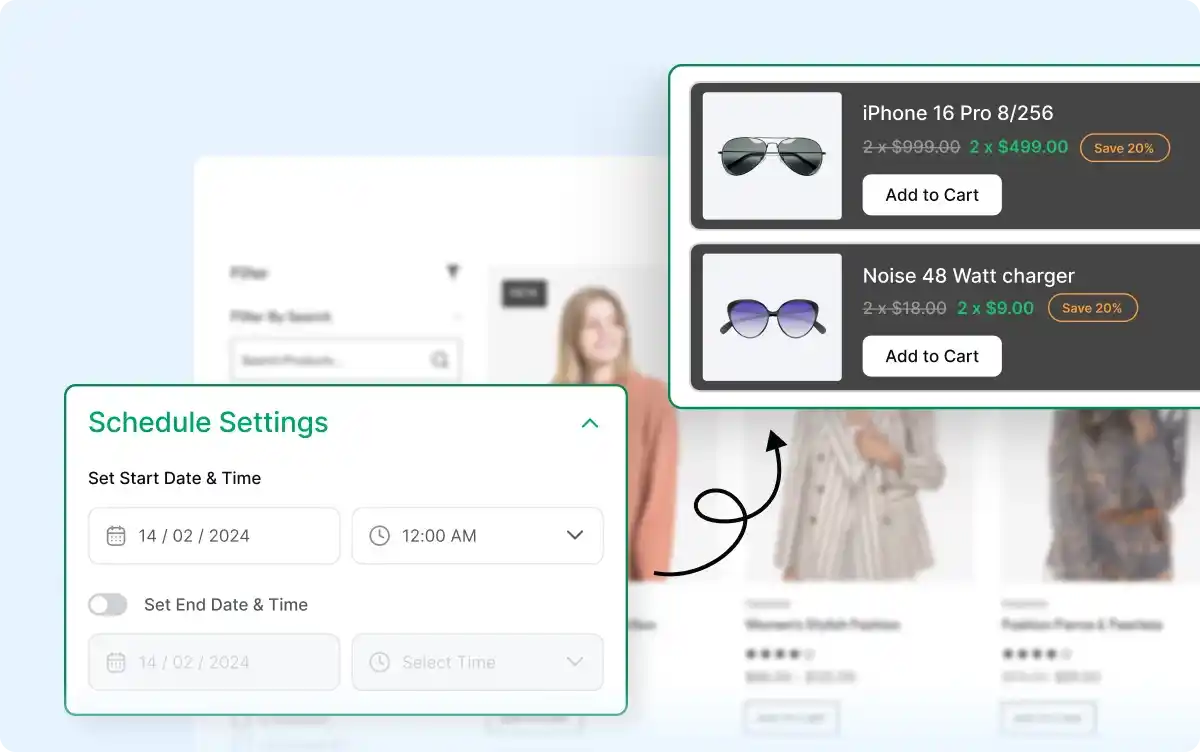
Task: Enable the Set End Date & Time toggle
Action: point(108,604)
